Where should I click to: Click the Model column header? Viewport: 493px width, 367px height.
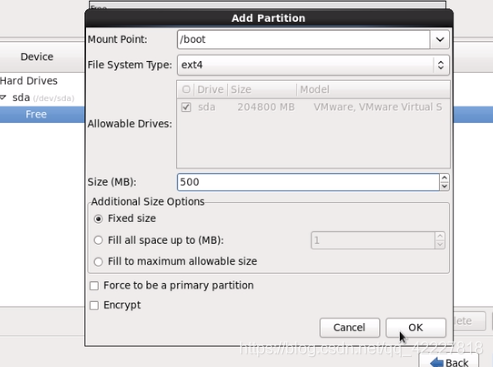point(373,89)
